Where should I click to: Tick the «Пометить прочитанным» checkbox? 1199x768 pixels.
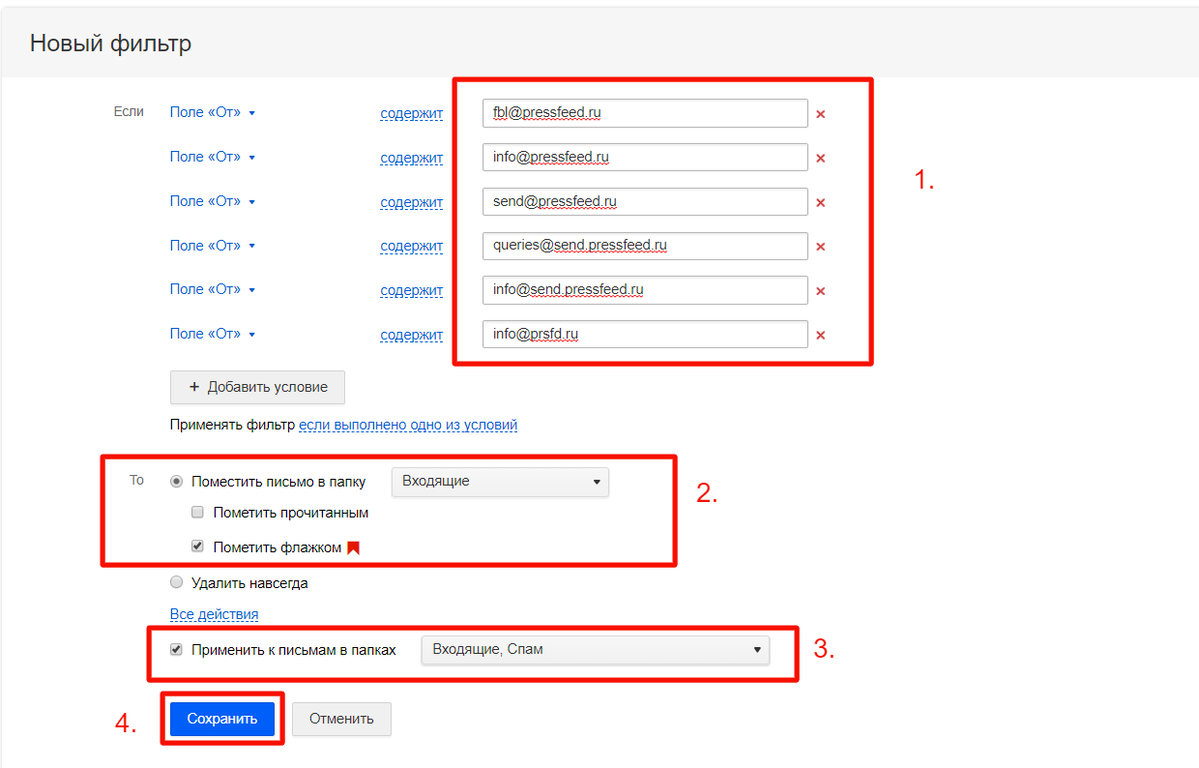point(197,513)
